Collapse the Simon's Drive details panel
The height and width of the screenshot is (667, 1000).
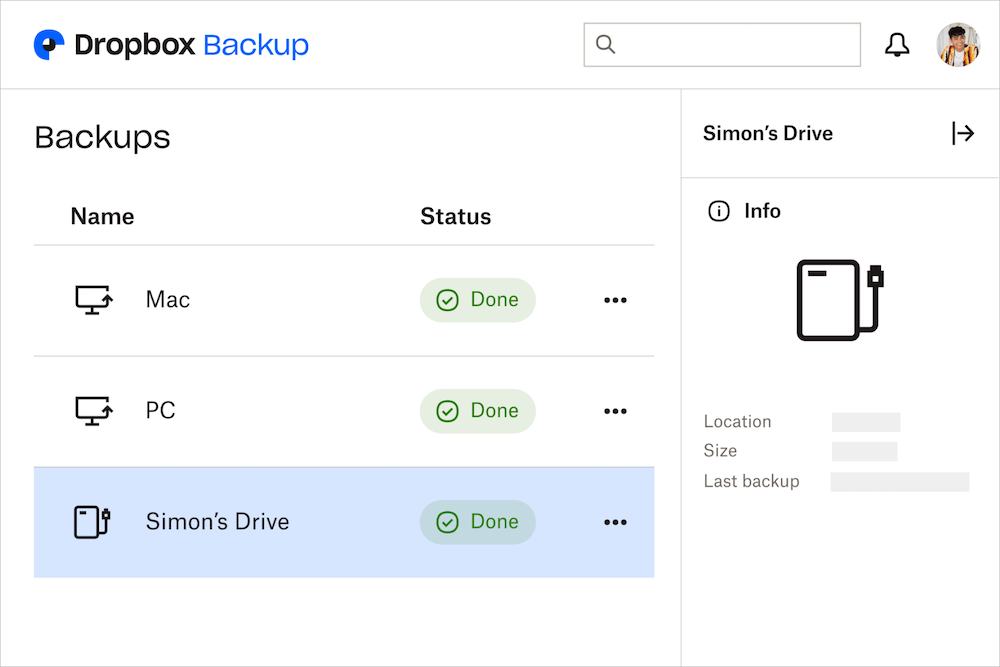(x=962, y=133)
